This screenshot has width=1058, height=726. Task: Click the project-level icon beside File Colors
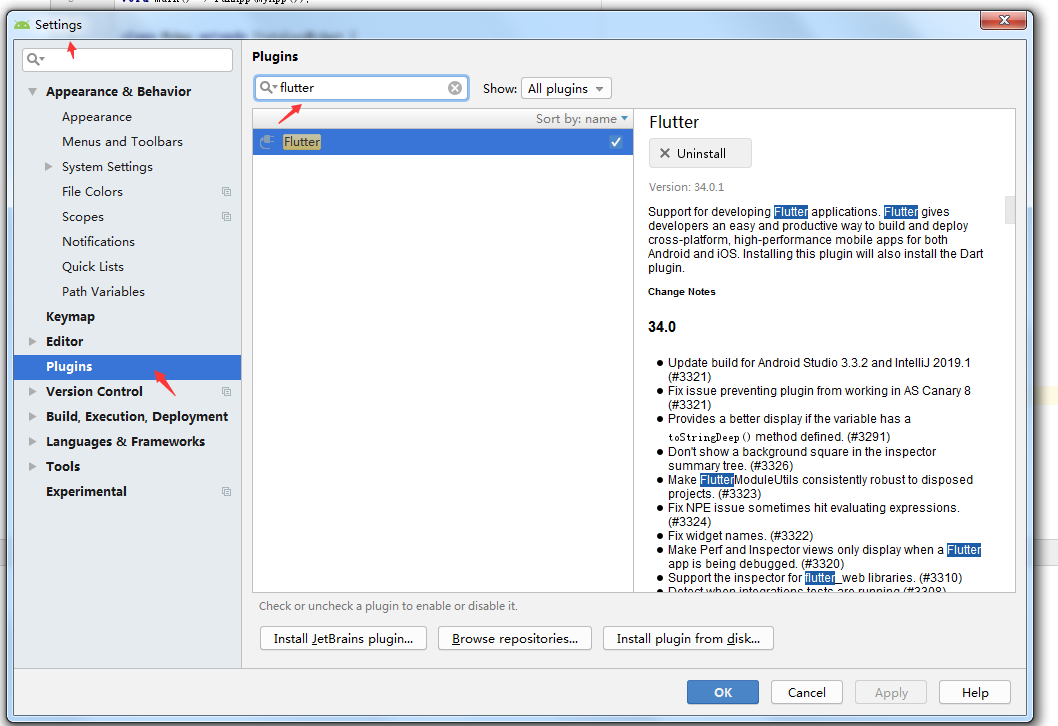(227, 192)
